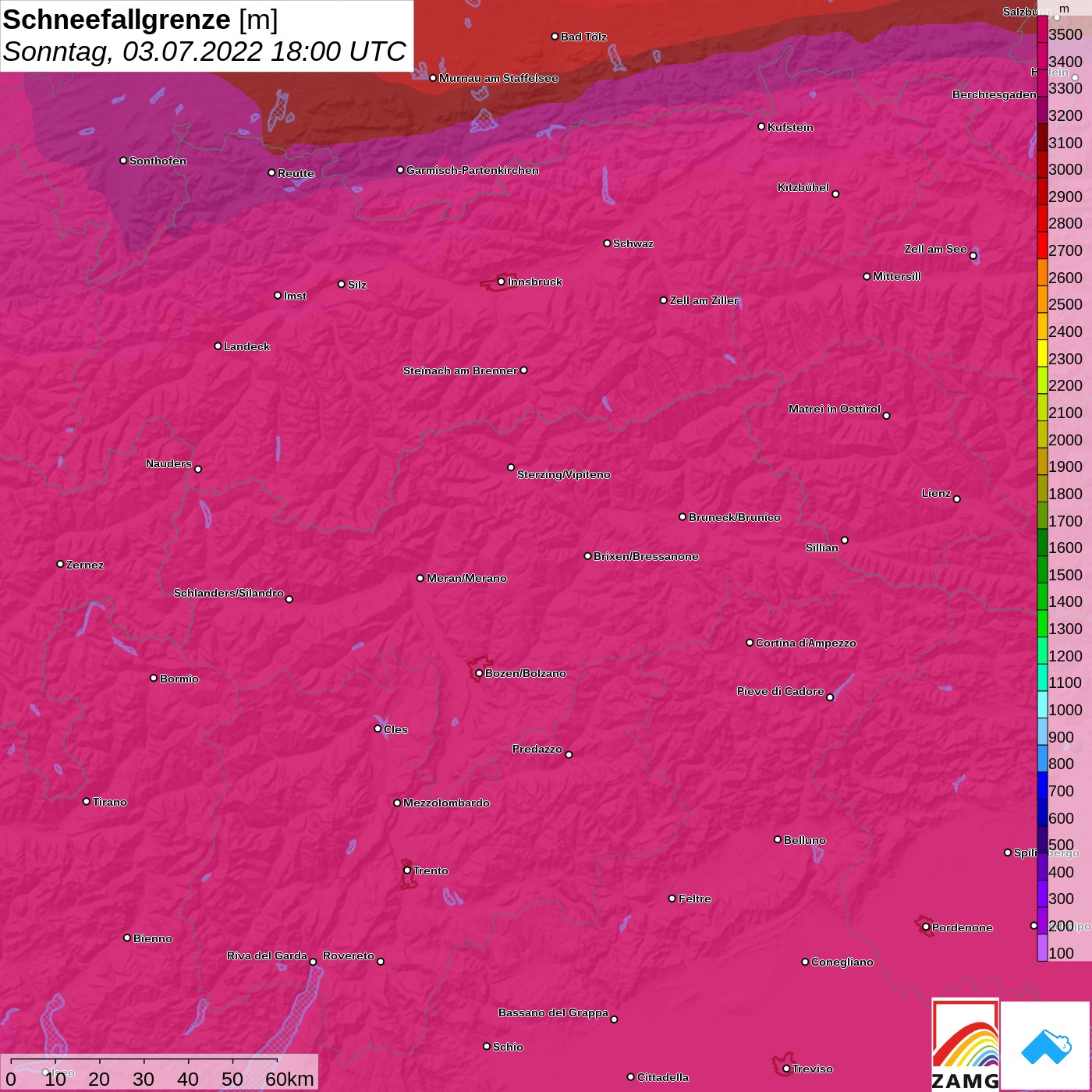Screen dimensions: 1092x1092
Task: Click the Mittersill label
Action: tap(897, 276)
